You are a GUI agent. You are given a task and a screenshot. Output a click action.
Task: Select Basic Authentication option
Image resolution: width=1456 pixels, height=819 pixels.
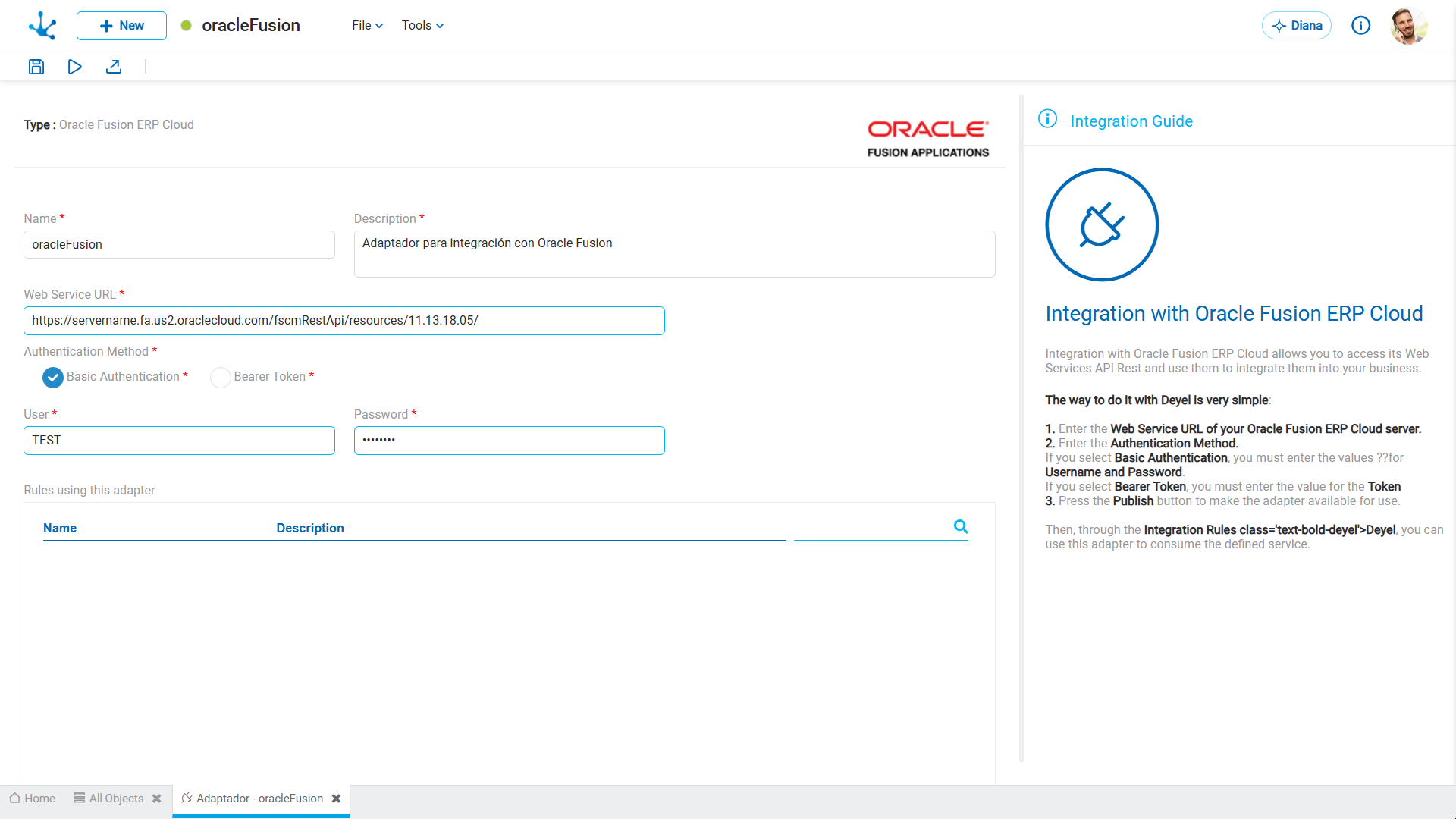pyautogui.click(x=53, y=377)
